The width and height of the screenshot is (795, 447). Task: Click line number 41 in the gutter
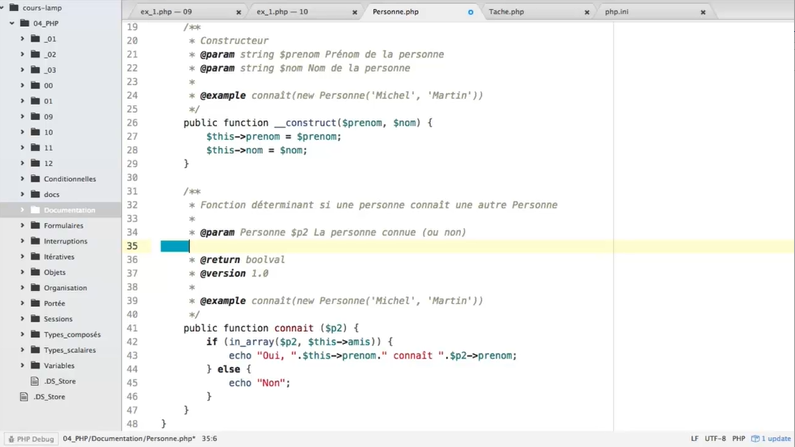132,328
